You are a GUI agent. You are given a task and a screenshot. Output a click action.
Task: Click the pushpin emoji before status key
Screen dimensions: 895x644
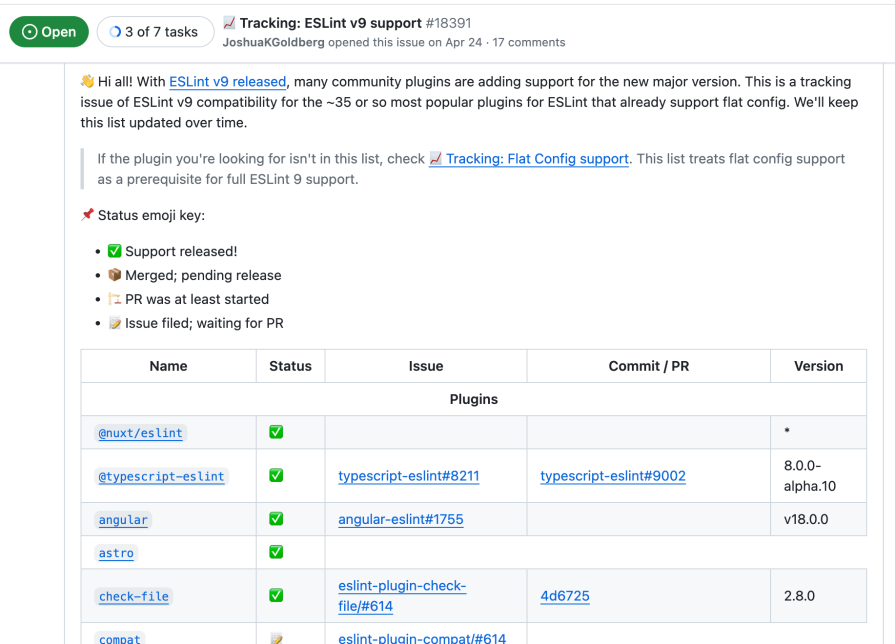[x=85, y=213]
